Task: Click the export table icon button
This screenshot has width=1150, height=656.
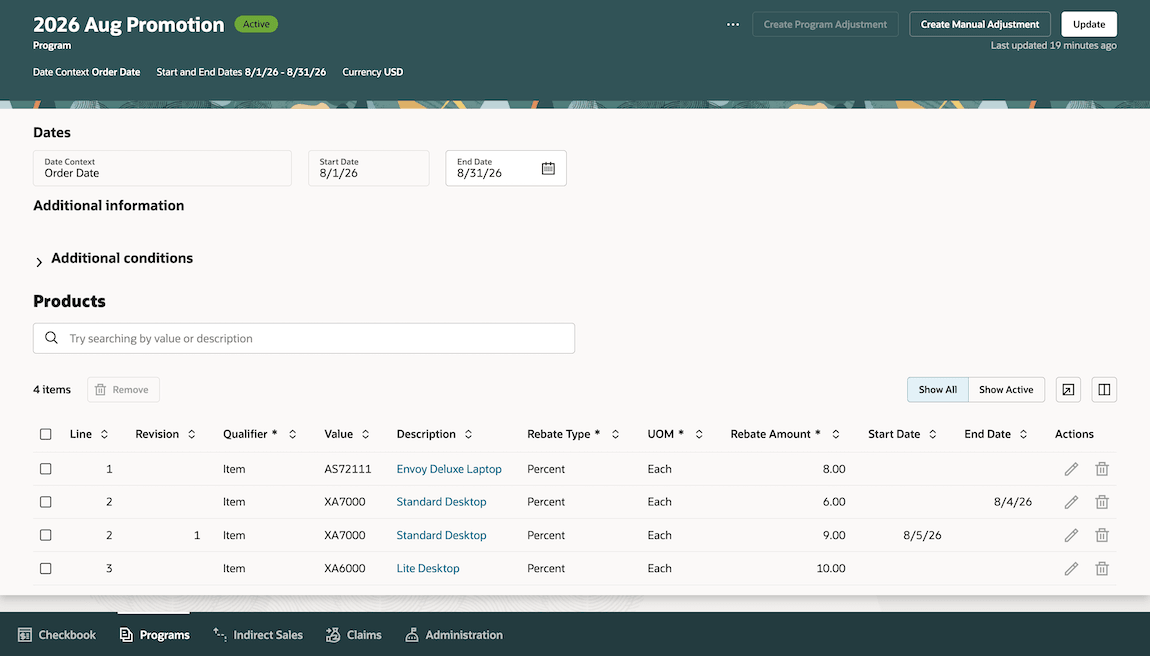Action: (x=1068, y=390)
